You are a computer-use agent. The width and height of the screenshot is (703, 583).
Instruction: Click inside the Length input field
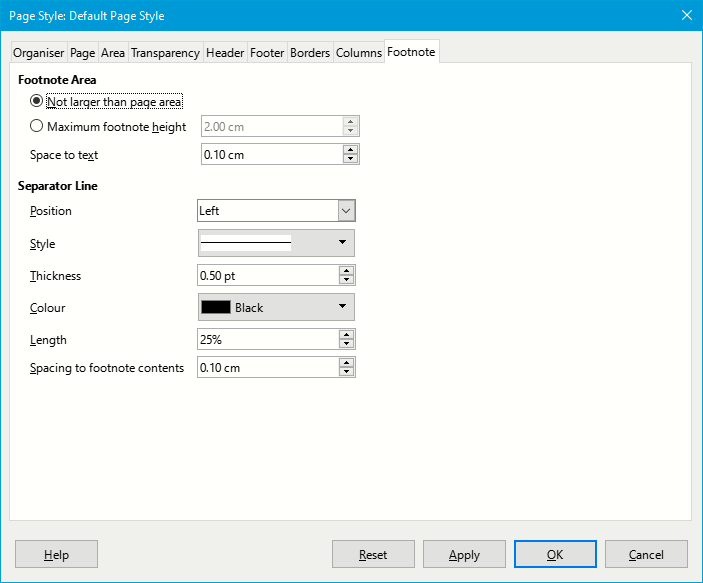click(267, 340)
